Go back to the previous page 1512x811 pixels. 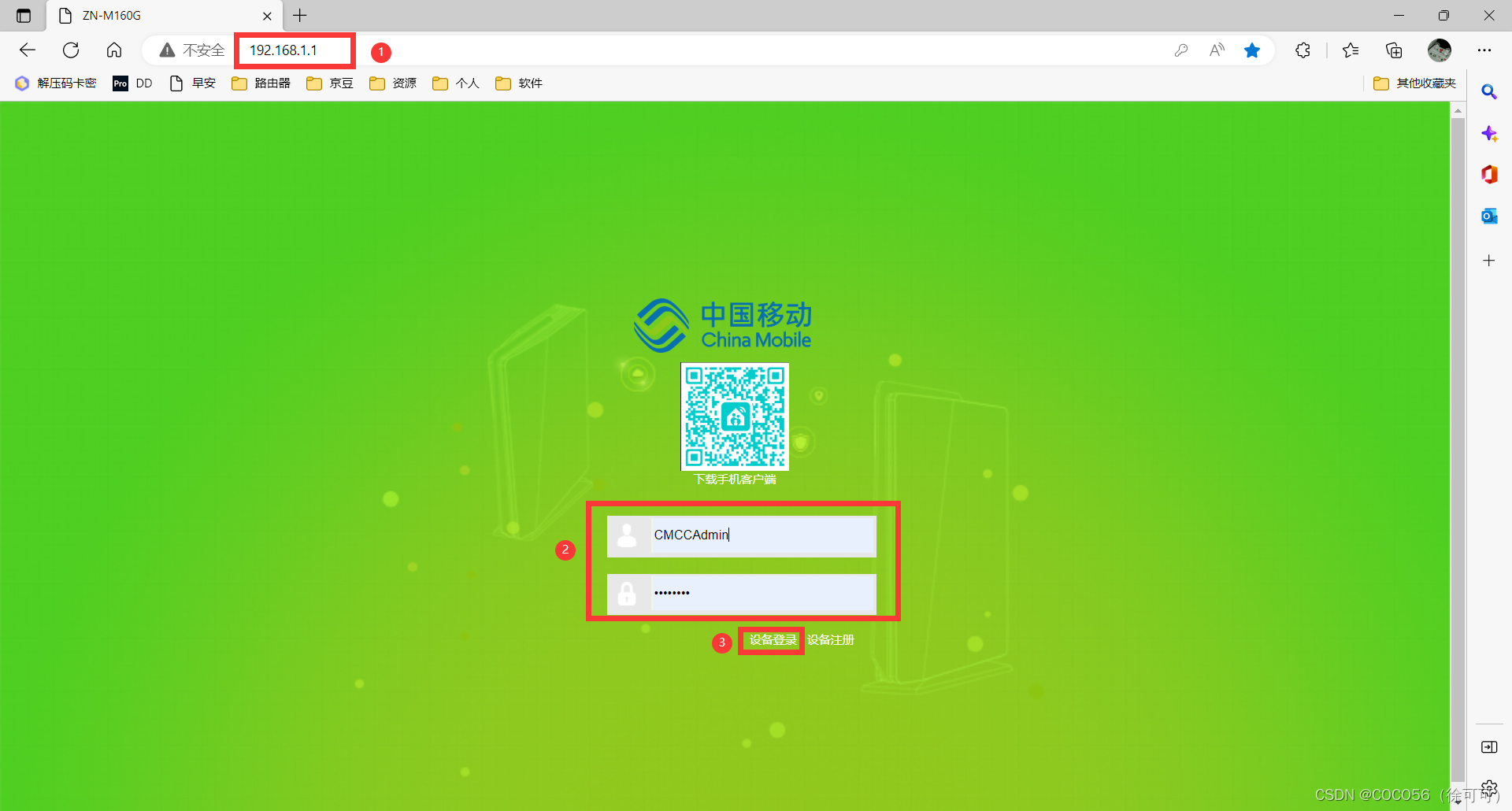(28, 50)
